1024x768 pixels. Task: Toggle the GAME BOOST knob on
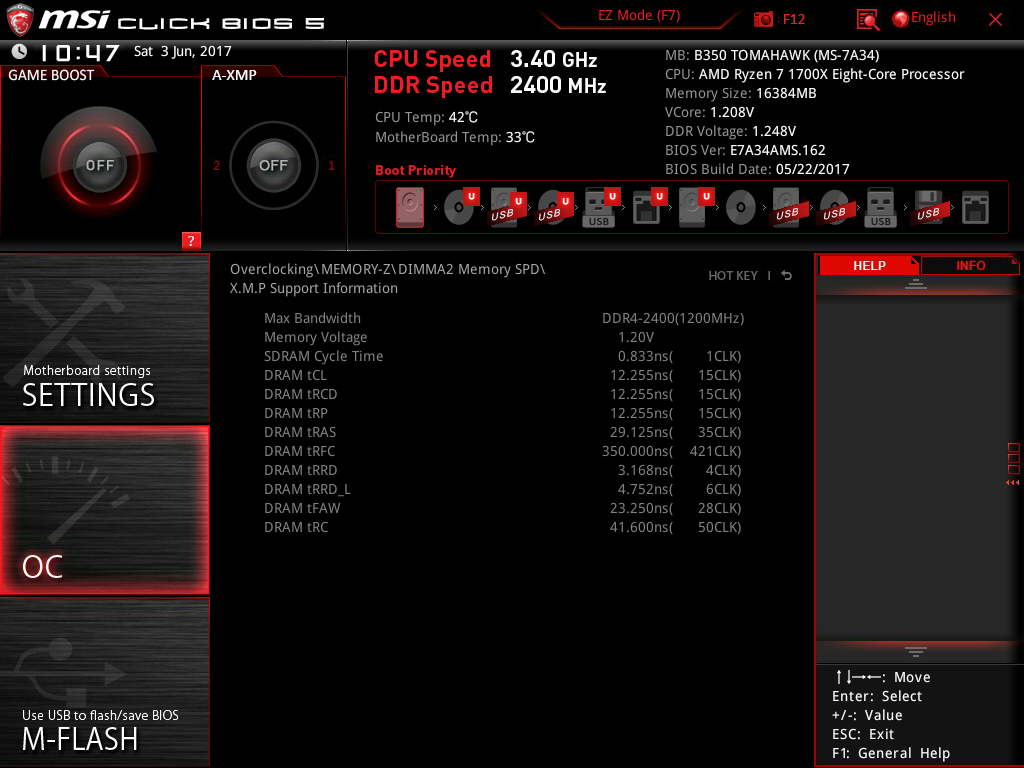(x=99, y=165)
